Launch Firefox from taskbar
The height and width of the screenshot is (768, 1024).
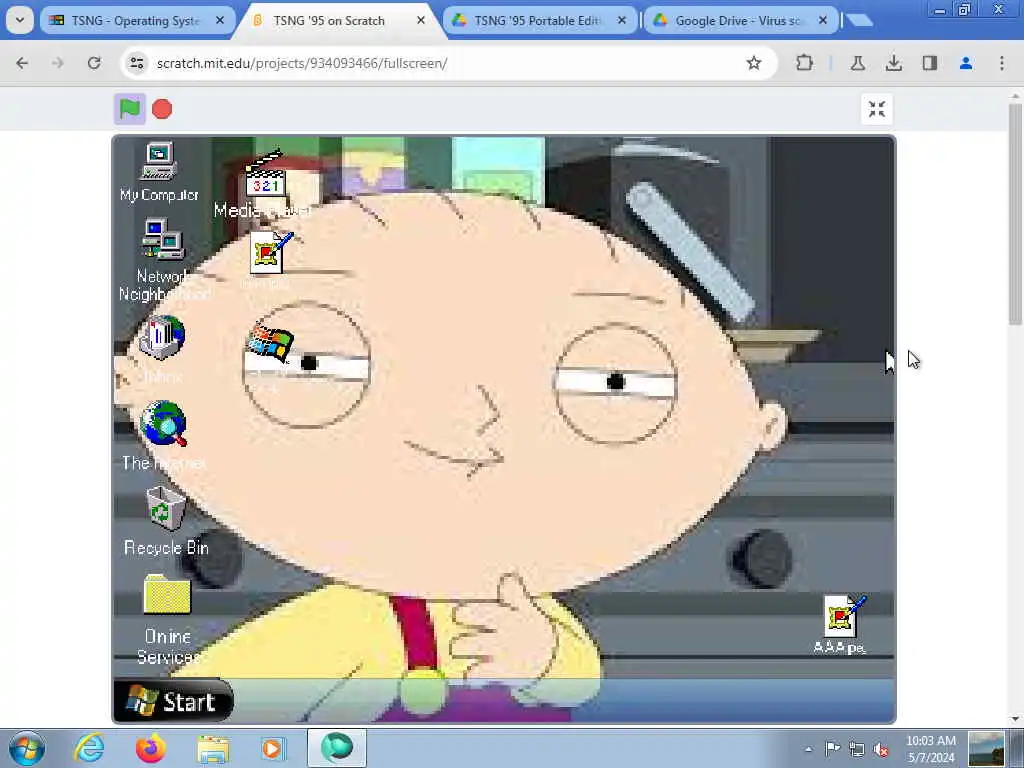[x=151, y=748]
